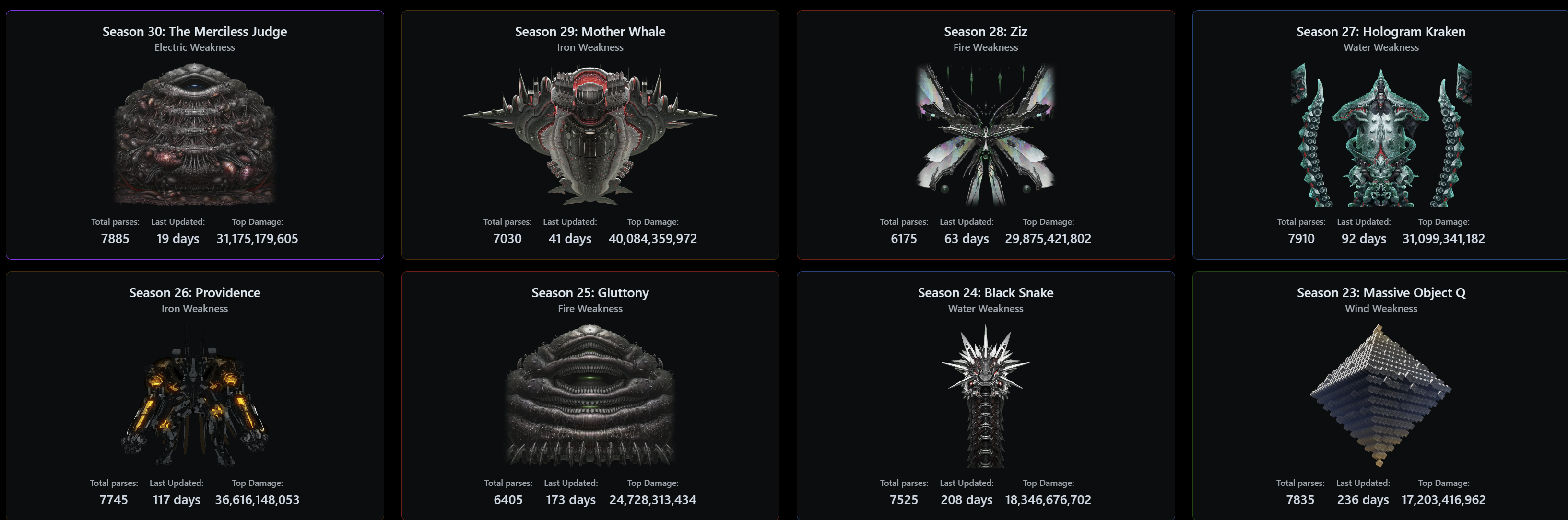Image resolution: width=1568 pixels, height=520 pixels.
Task: Click the Gluttony last updated 173 days
Action: point(570,500)
